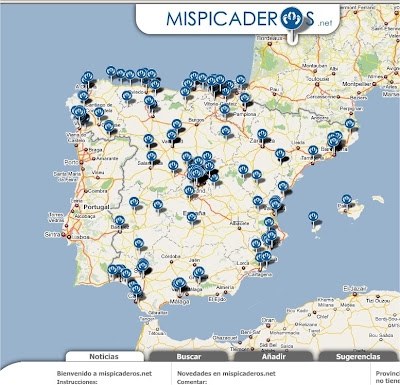Click the pin between Zaragoza and Tarragona

click(280, 154)
